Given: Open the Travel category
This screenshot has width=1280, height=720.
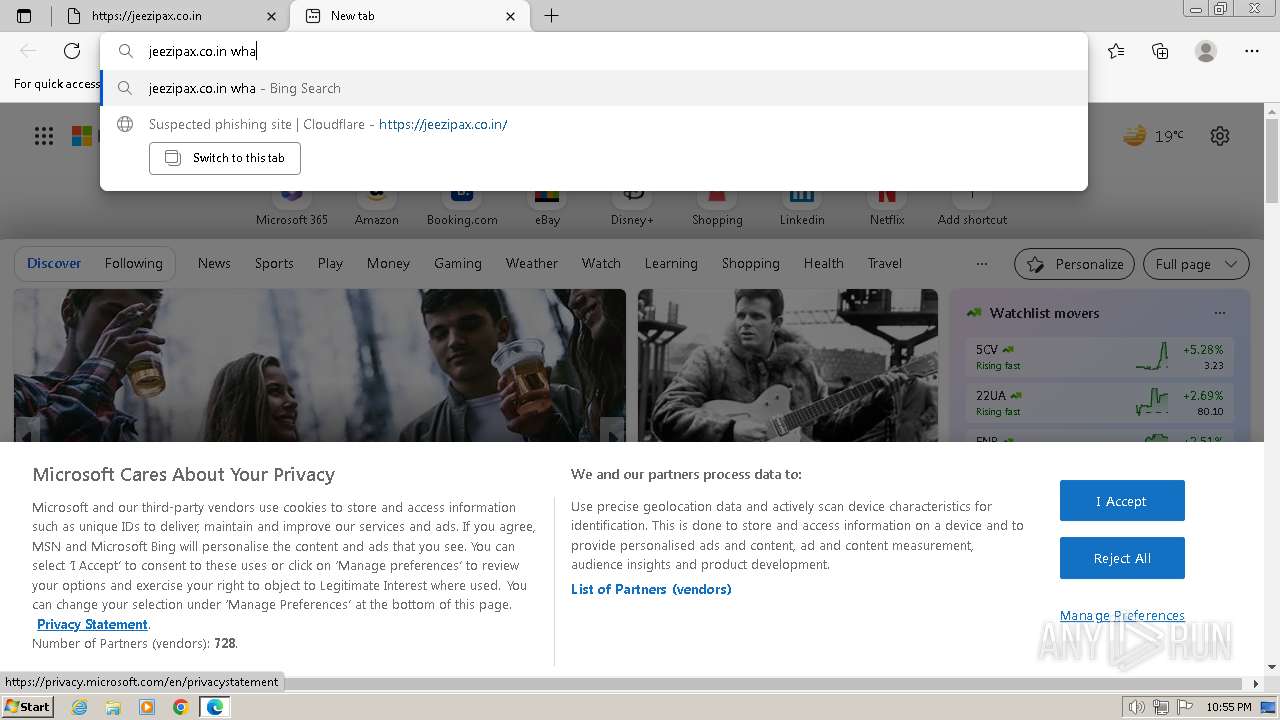Looking at the screenshot, I should pos(885,264).
